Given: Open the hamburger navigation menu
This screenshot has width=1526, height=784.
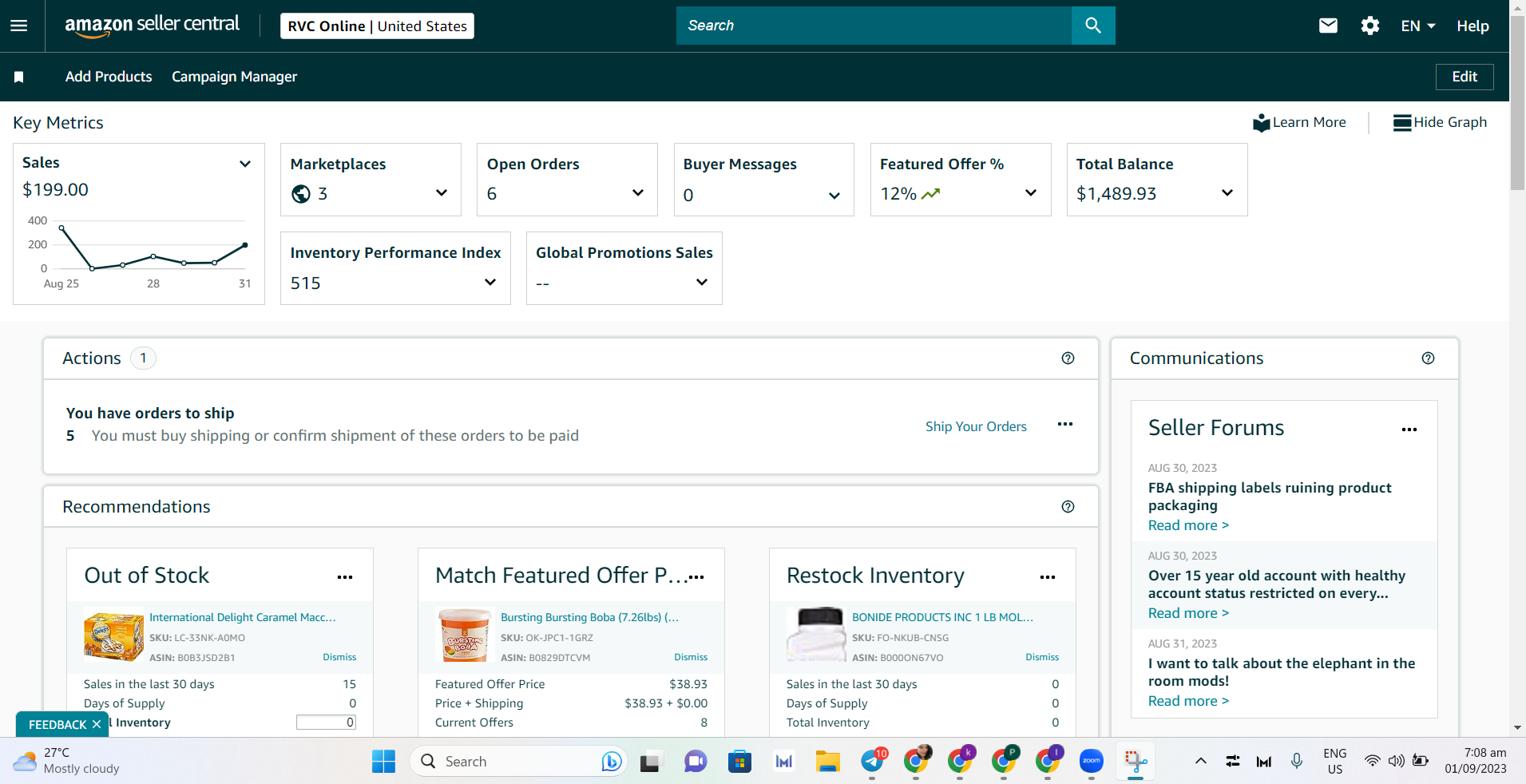Looking at the screenshot, I should click(x=18, y=26).
